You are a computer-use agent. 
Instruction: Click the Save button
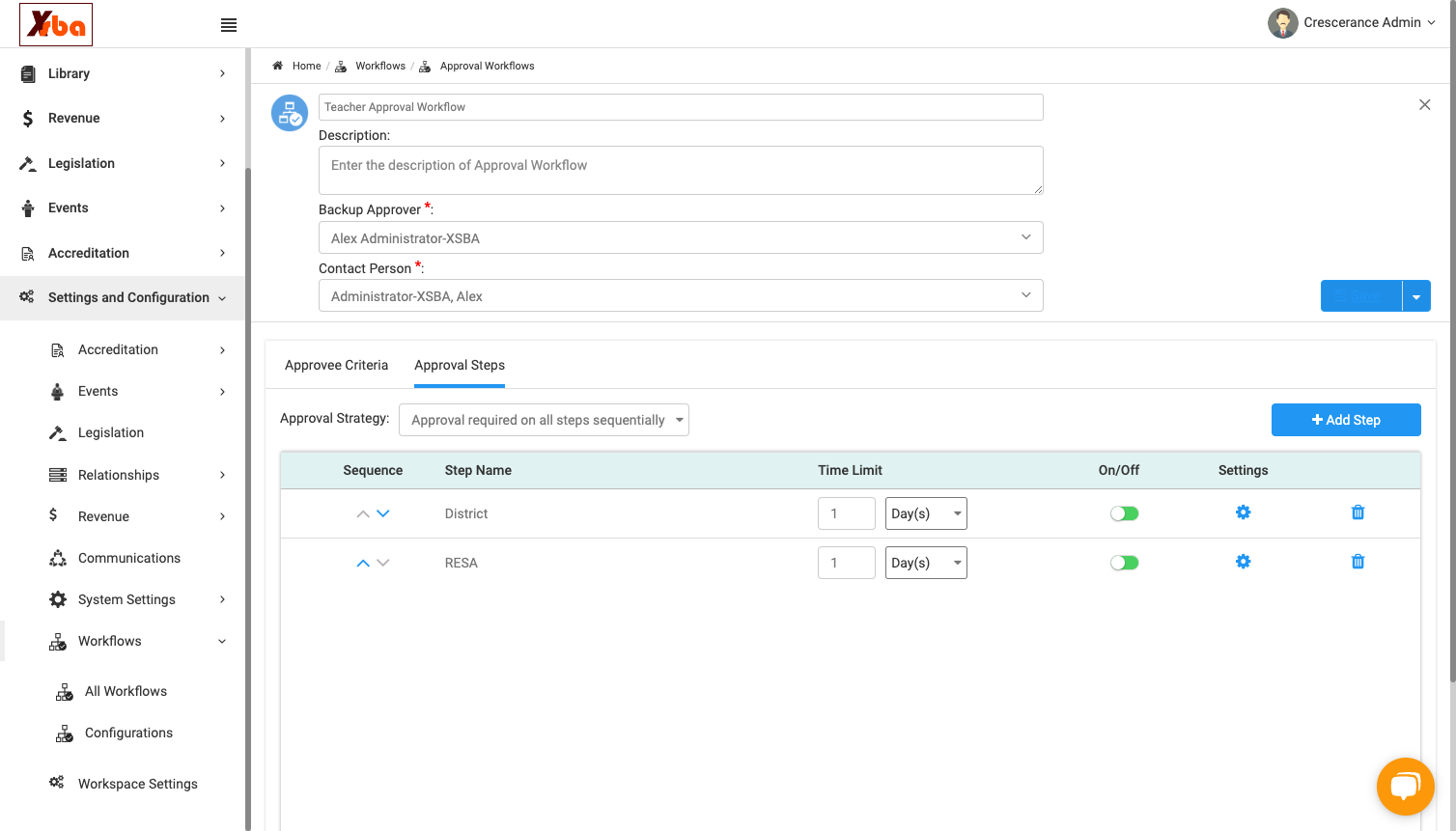point(1361,296)
